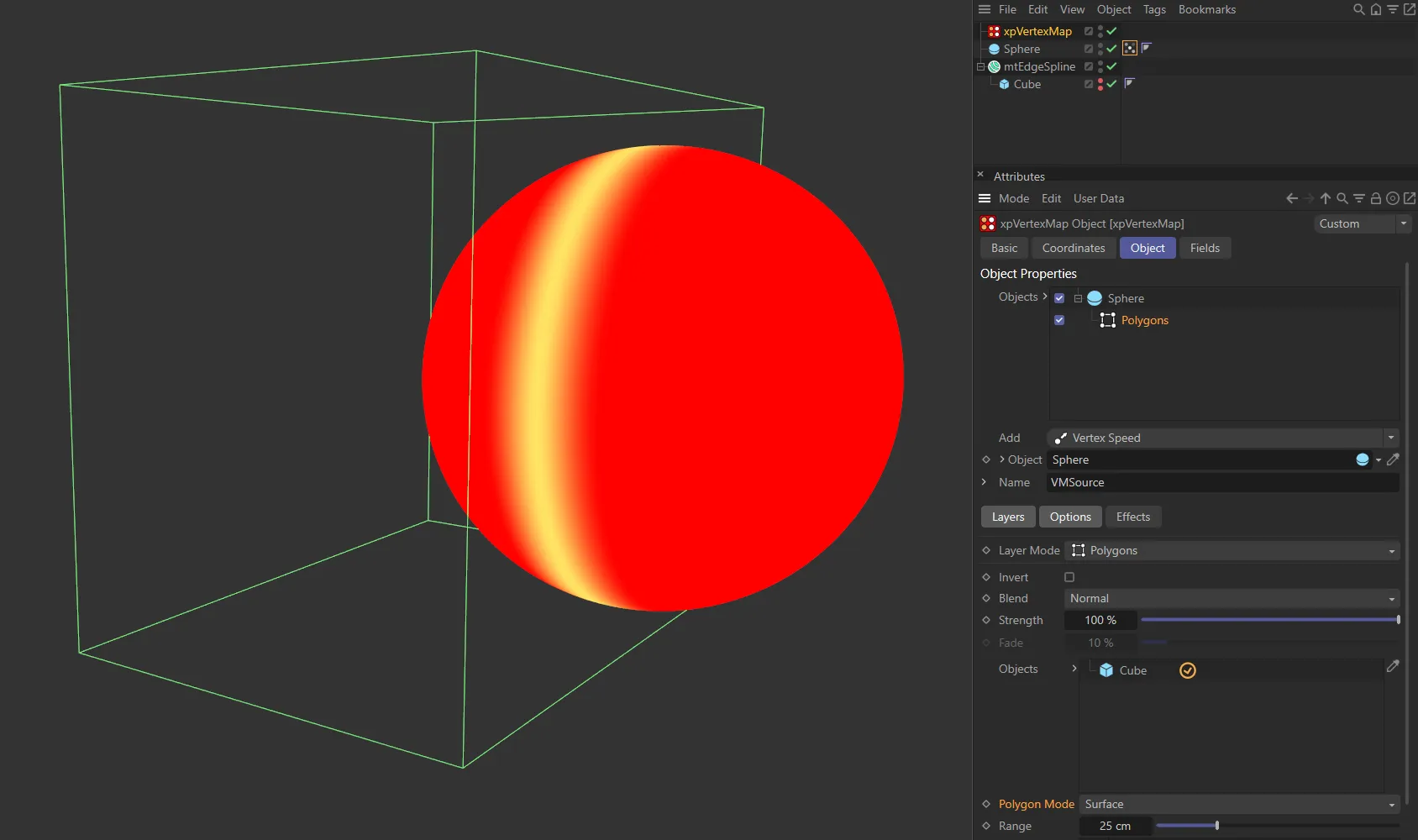The height and width of the screenshot is (840, 1418).
Task: Click the Polygon selection tag on Sphere
Action: click(1130, 48)
